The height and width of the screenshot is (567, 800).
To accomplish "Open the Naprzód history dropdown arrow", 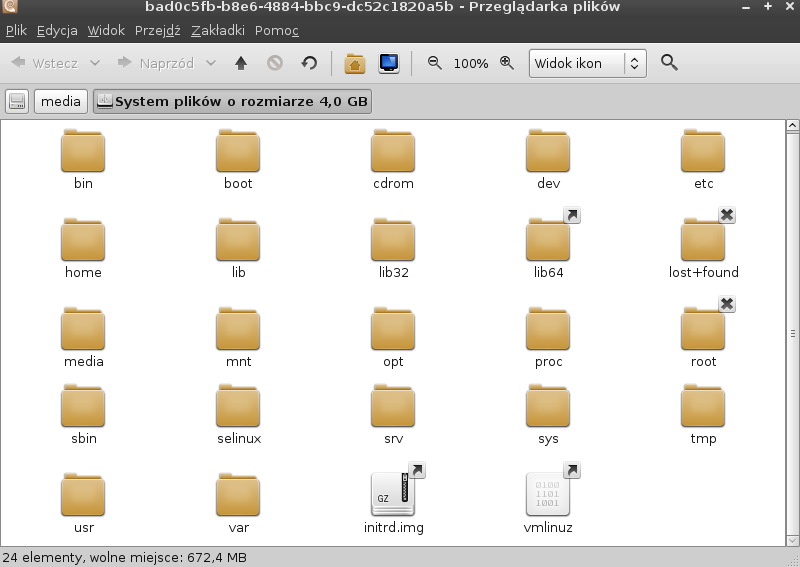I will [x=211, y=63].
